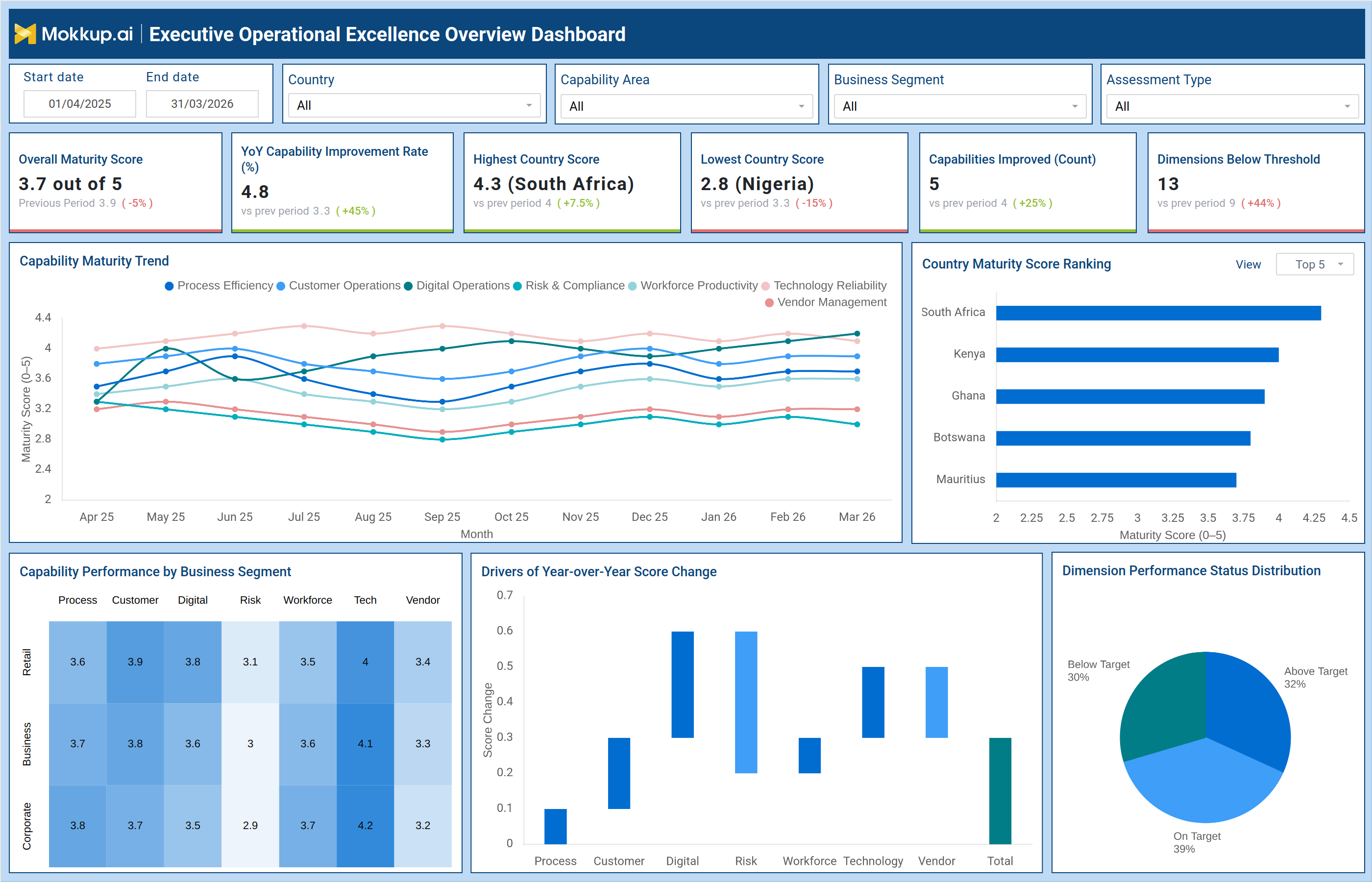
Task: Select the Risk waterfall bar
Action: click(746, 702)
